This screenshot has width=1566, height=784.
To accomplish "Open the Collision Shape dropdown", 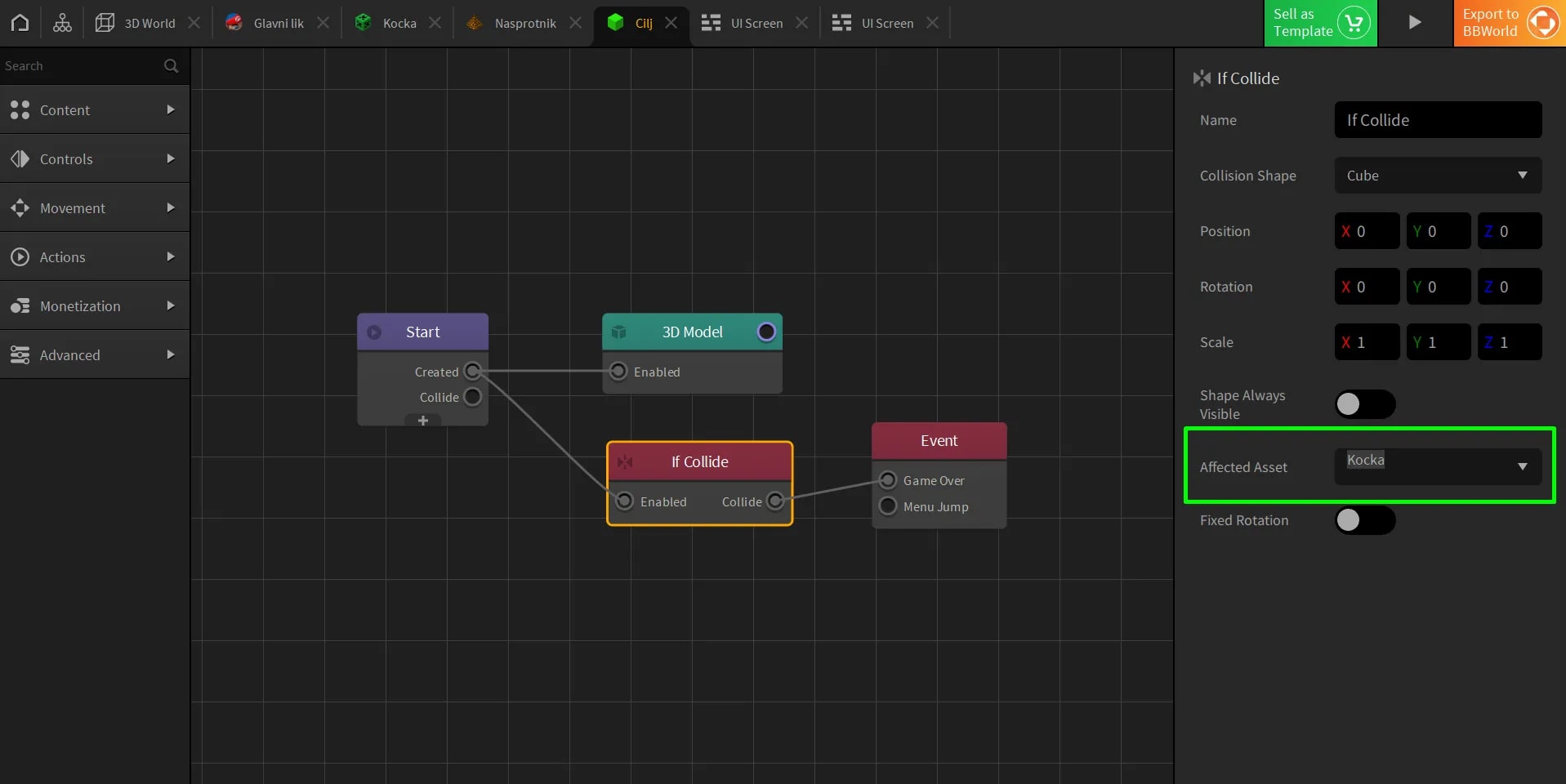I will pos(1438,176).
